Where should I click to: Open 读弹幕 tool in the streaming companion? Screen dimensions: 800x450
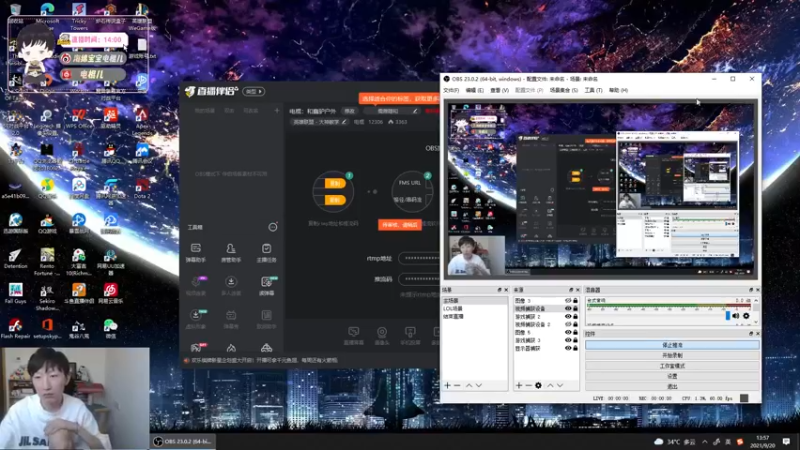pos(266,286)
